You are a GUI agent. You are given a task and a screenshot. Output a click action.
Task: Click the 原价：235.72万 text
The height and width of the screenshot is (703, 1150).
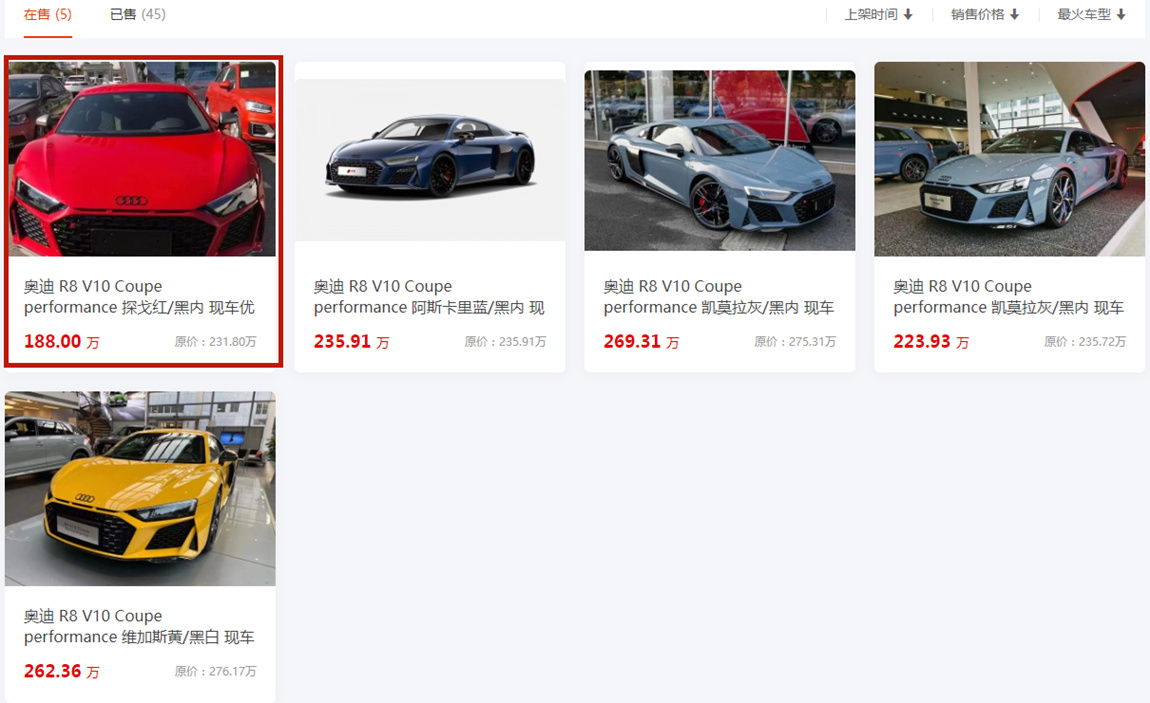[x=1085, y=342]
